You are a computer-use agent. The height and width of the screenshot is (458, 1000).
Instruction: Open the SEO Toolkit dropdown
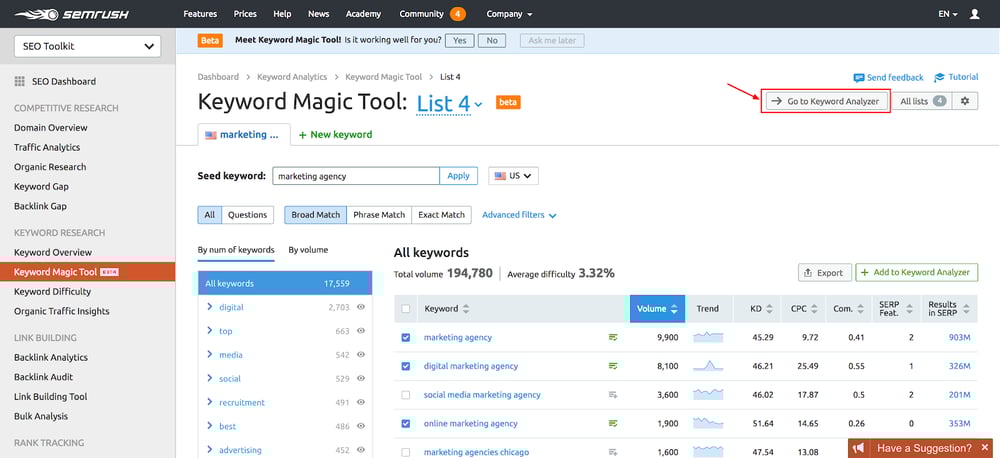(87, 47)
